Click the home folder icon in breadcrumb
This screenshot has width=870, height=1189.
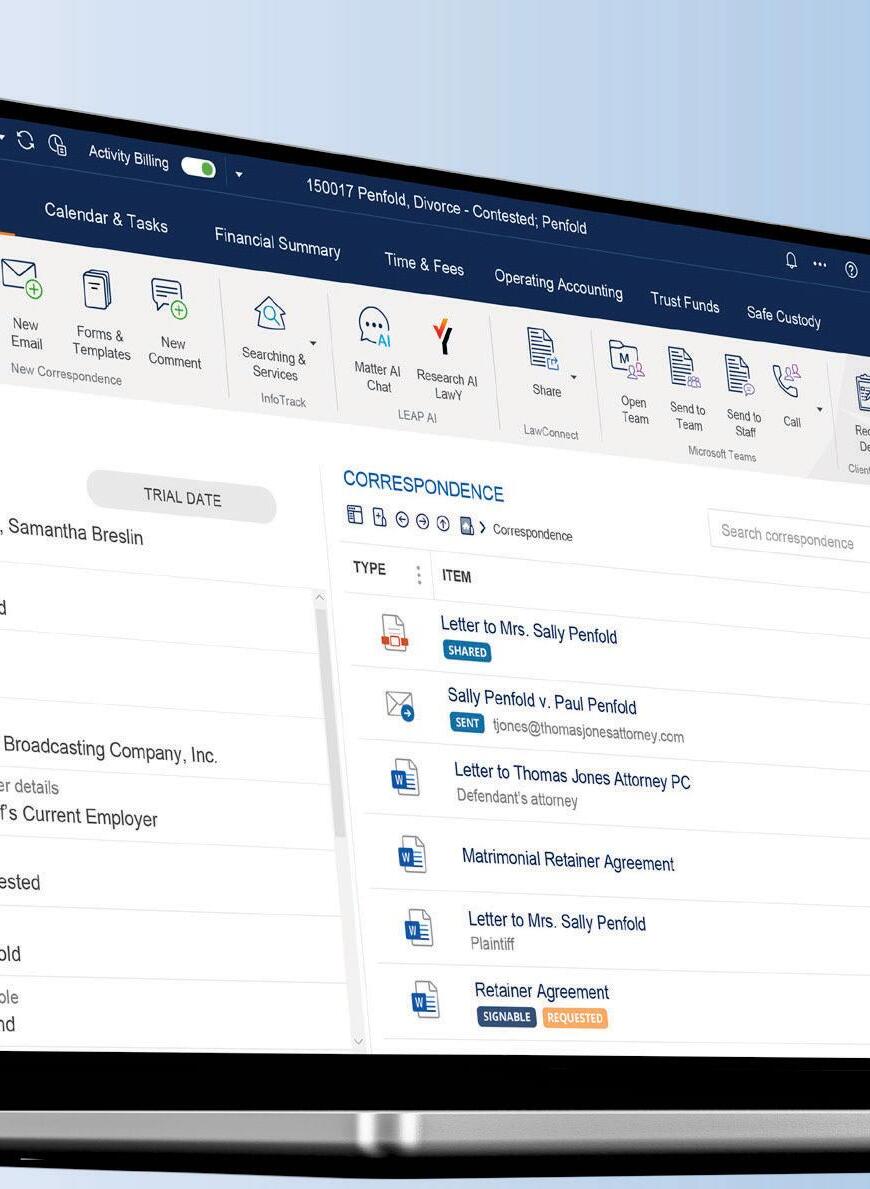pyautogui.click(x=466, y=525)
